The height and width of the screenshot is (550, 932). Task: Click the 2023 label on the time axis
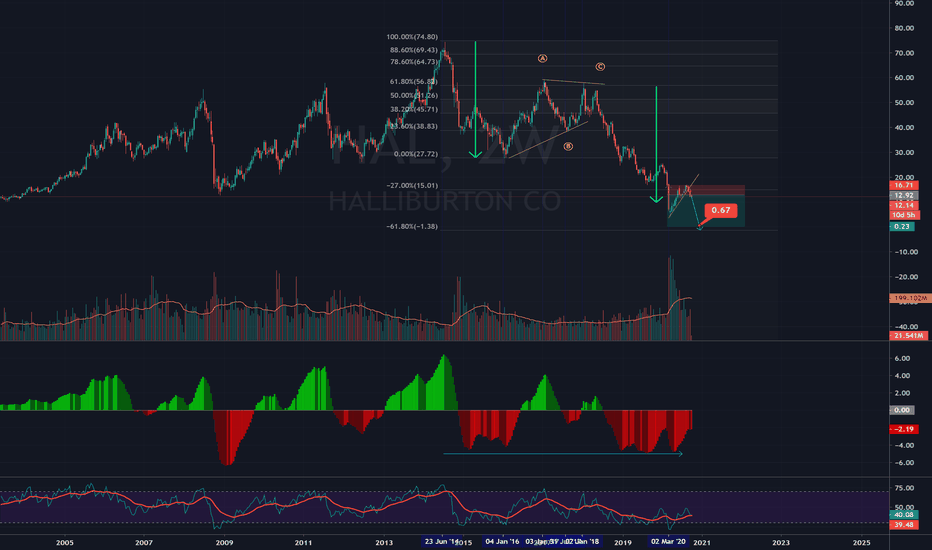tap(781, 542)
